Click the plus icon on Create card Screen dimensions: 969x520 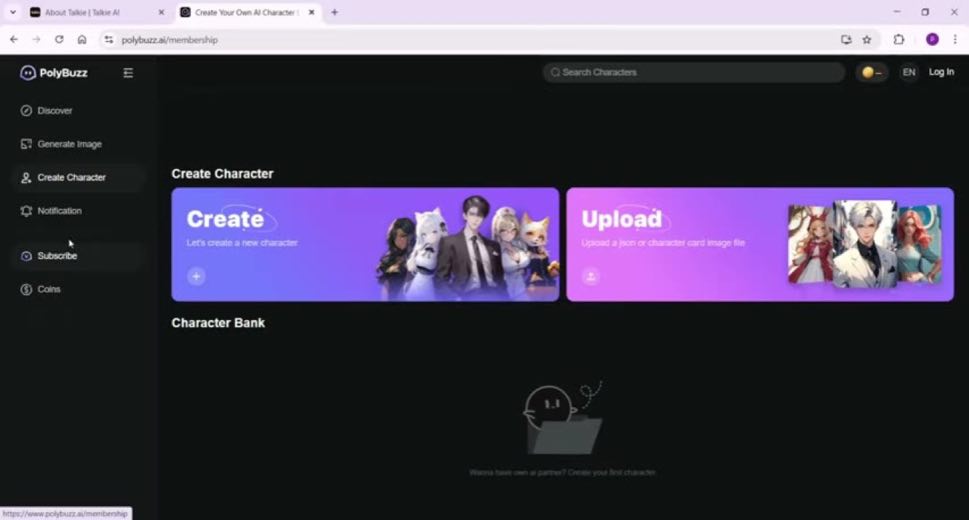[x=196, y=276]
